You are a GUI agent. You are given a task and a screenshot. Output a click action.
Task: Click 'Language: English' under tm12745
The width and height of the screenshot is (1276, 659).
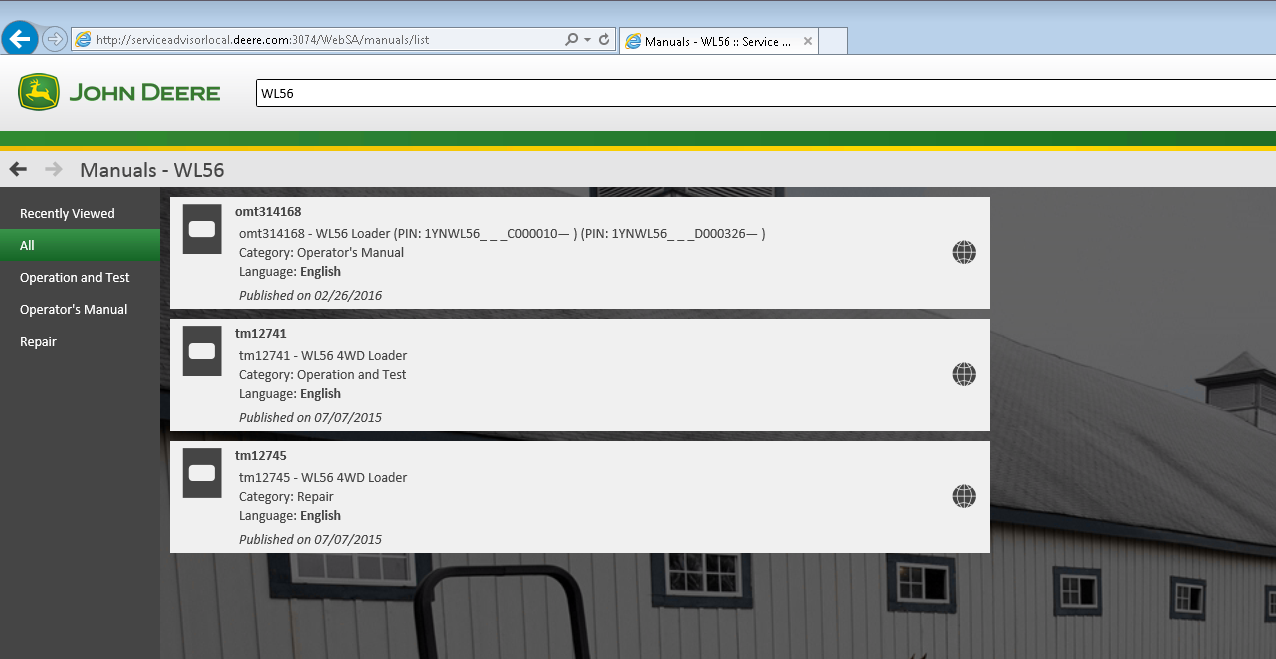point(290,515)
